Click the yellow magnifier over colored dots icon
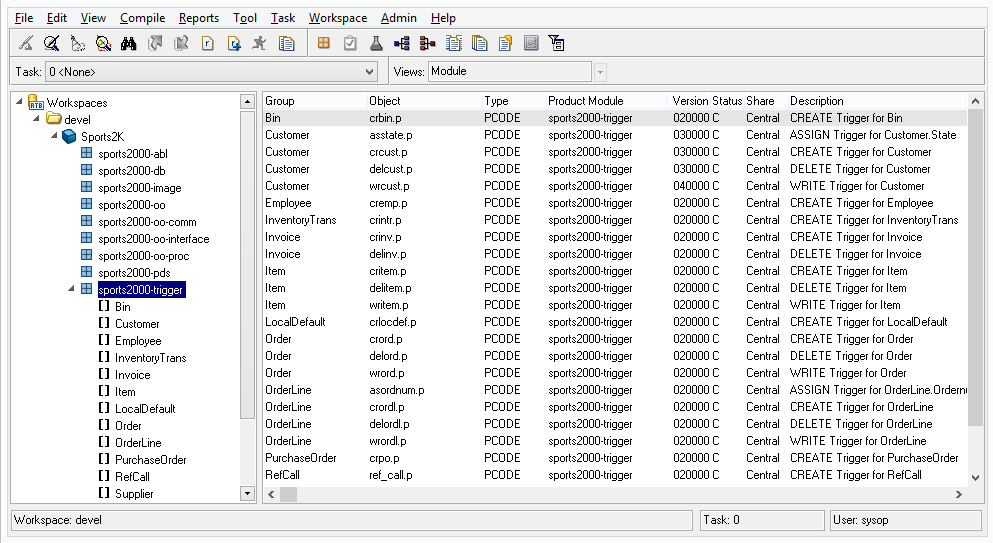This screenshot has height=543, width=993. pos(103,43)
